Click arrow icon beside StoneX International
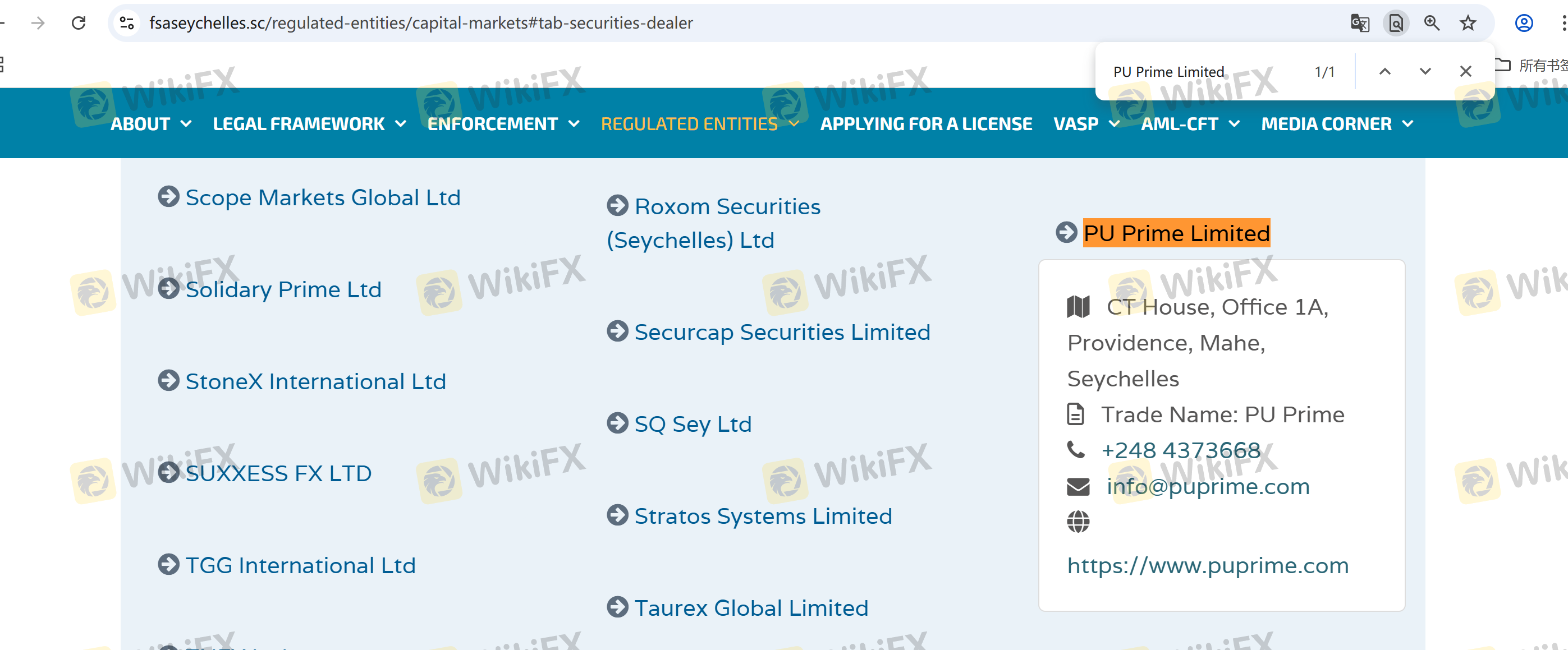This screenshot has width=1568, height=650. (168, 380)
